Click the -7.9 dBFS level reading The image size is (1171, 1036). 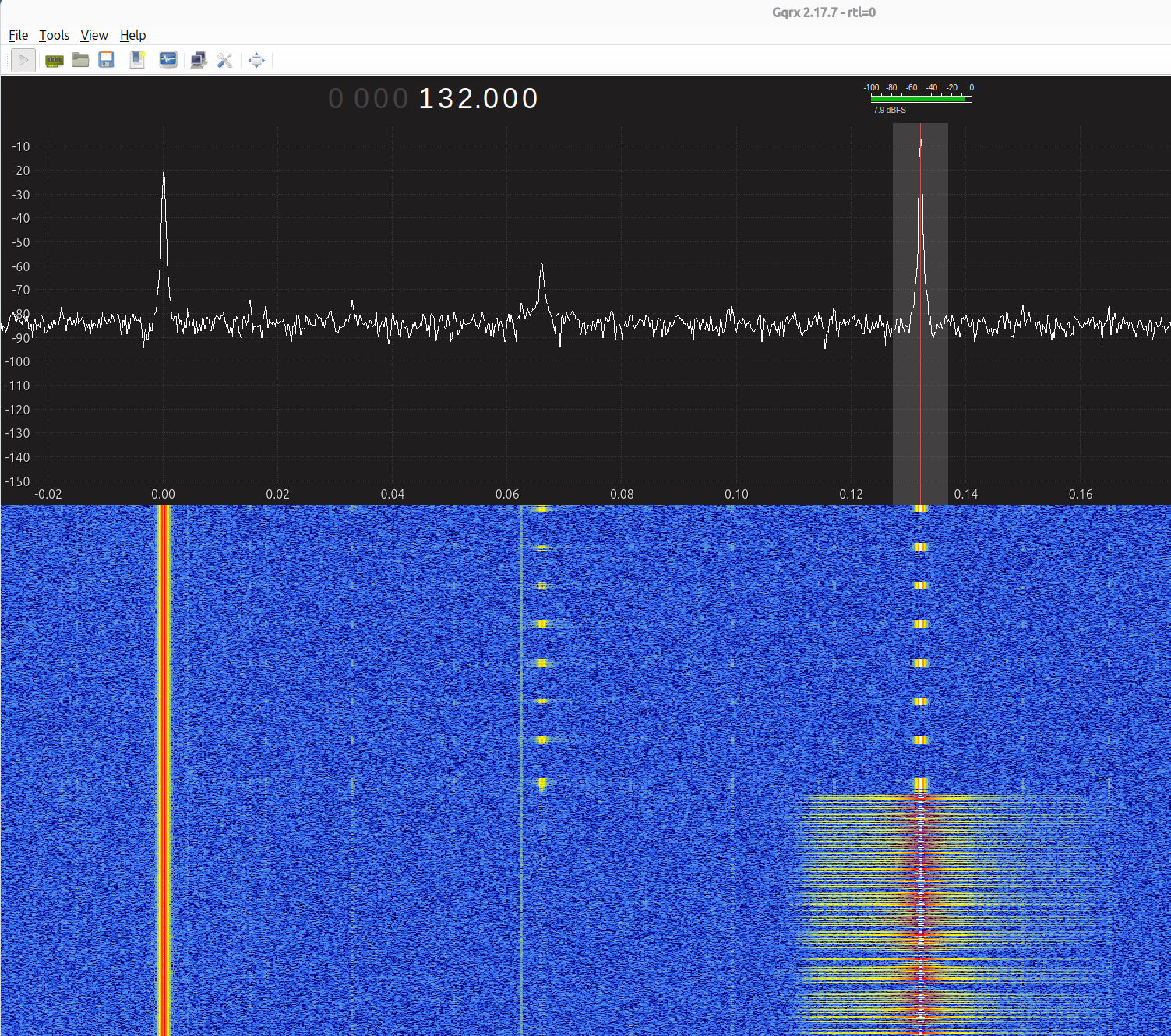pyautogui.click(x=888, y=110)
